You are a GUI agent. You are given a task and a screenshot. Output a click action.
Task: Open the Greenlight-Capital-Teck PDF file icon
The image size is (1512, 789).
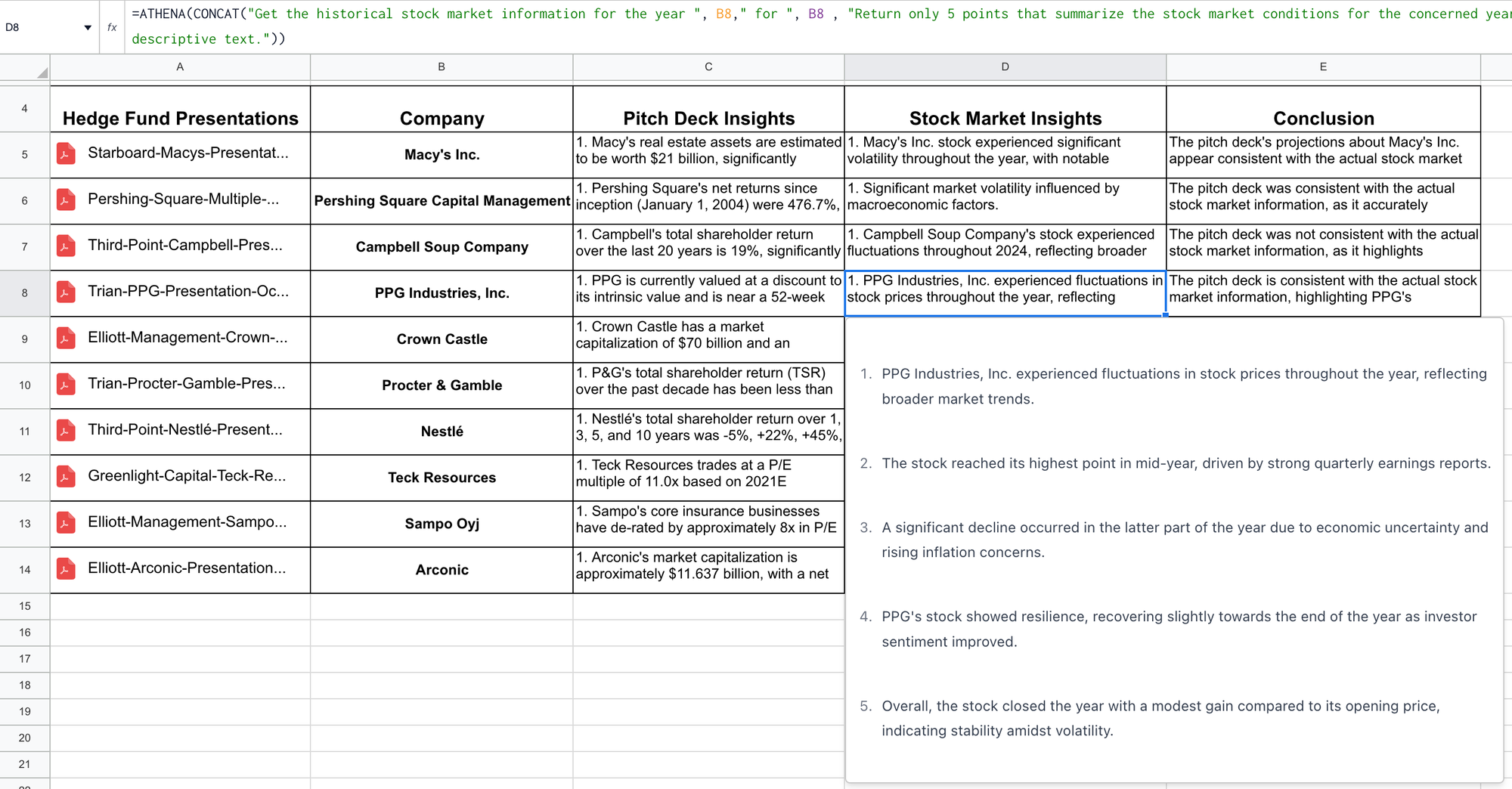click(x=67, y=476)
